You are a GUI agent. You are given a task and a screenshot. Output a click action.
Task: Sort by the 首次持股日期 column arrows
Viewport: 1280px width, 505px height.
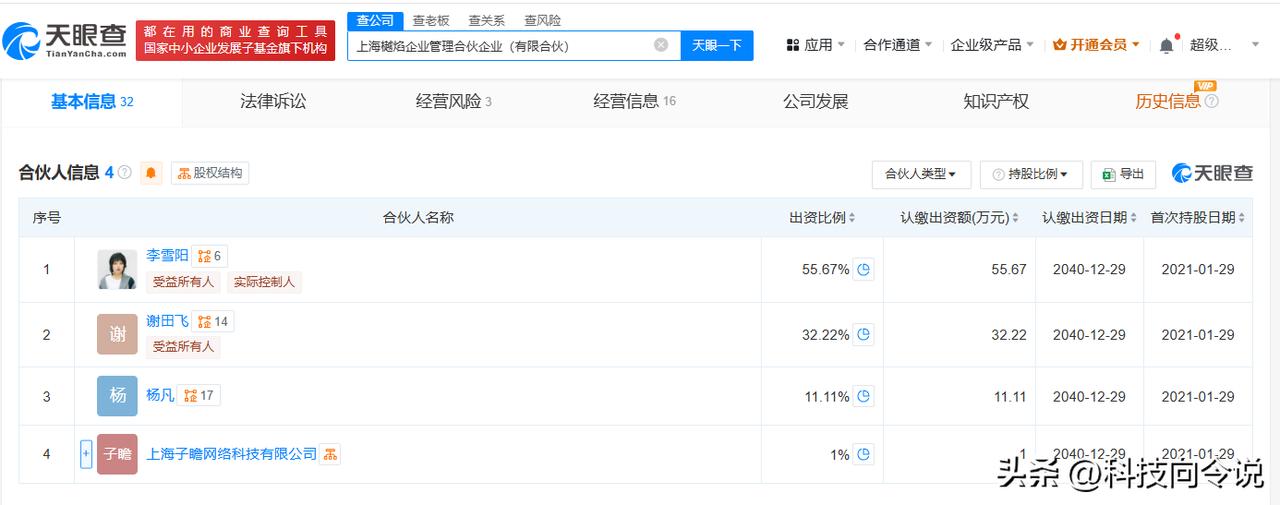tap(1242, 218)
